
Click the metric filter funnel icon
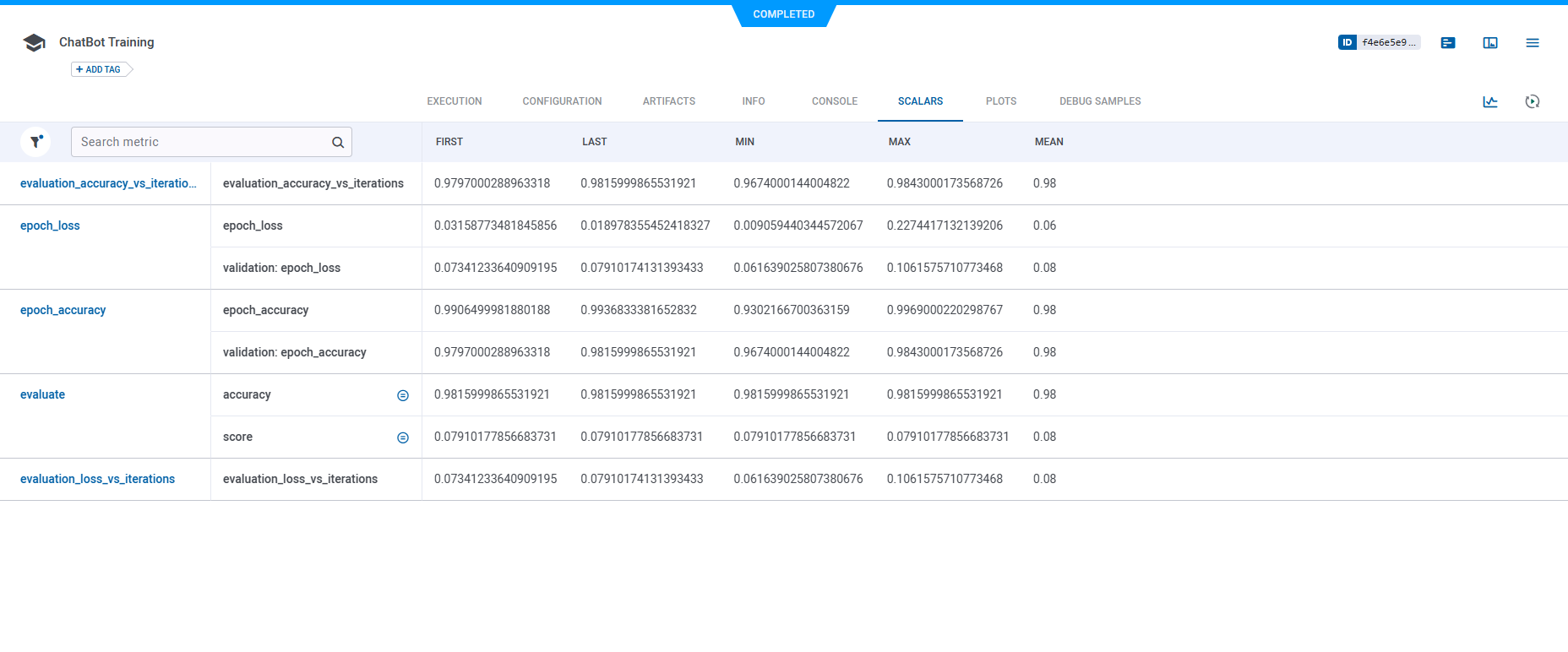click(x=35, y=142)
